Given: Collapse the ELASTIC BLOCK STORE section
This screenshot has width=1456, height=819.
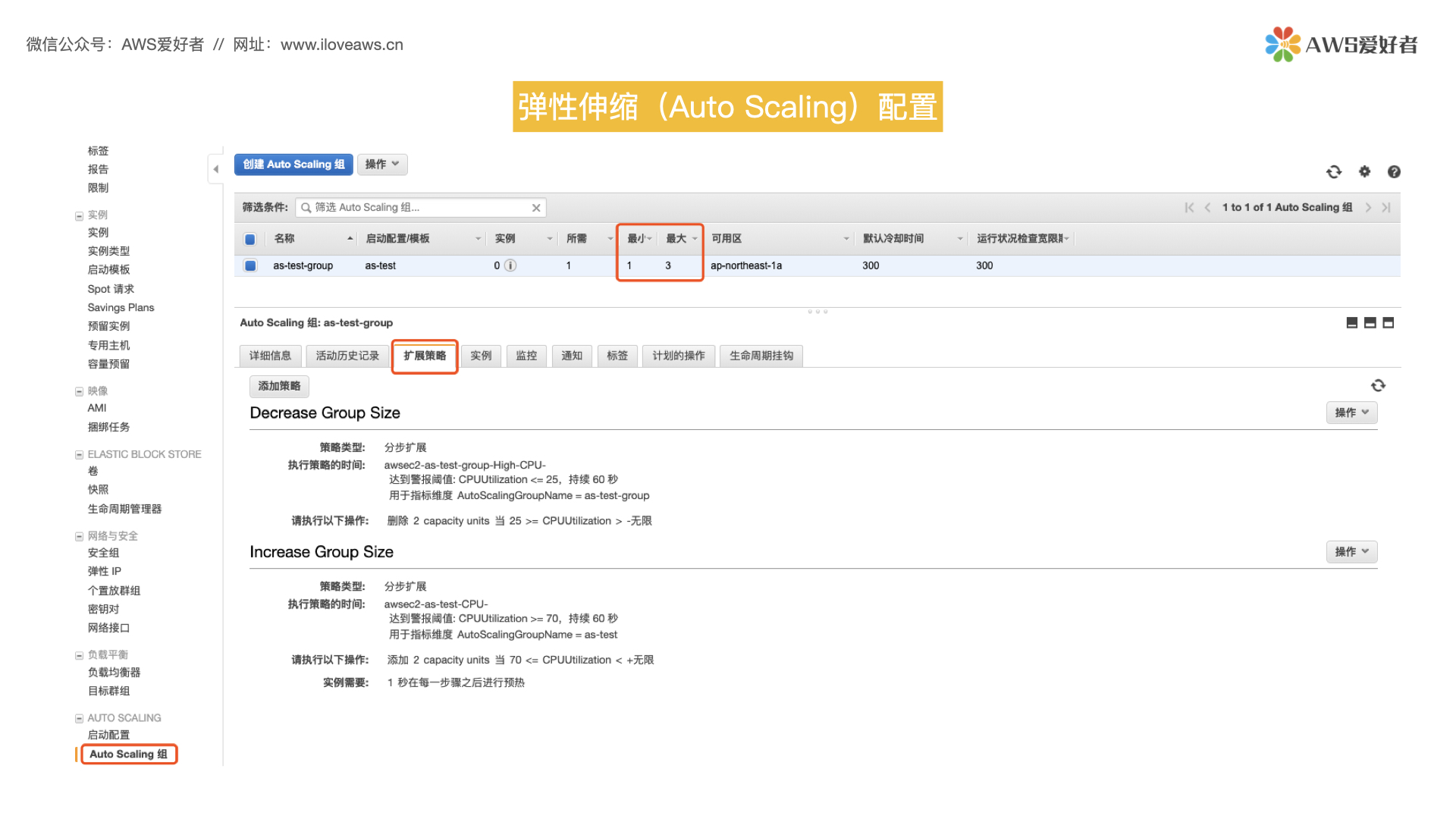Looking at the screenshot, I should pyautogui.click(x=79, y=455).
